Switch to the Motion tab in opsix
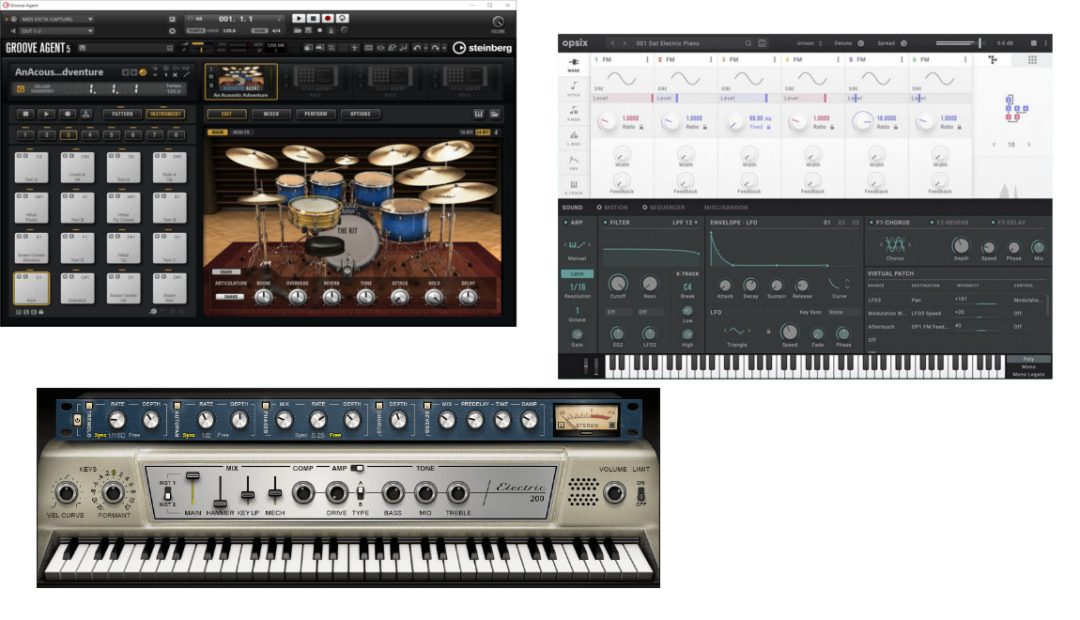The image size is (1080, 620). coord(612,207)
